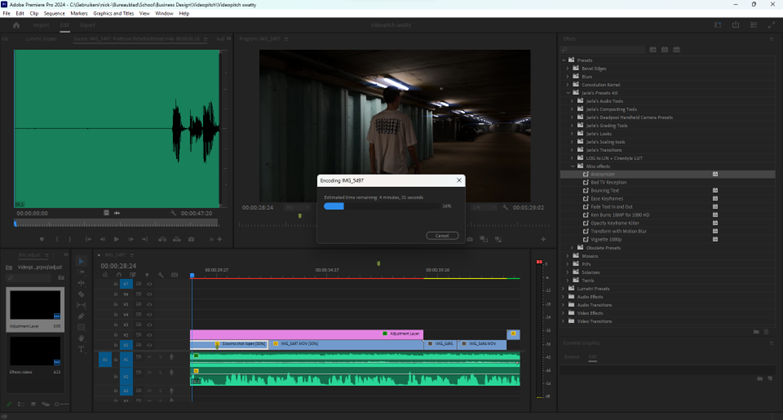The height and width of the screenshot is (420, 783).
Task: Click Drag Audio Only waveform icon
Action: (x=117, y=213)
